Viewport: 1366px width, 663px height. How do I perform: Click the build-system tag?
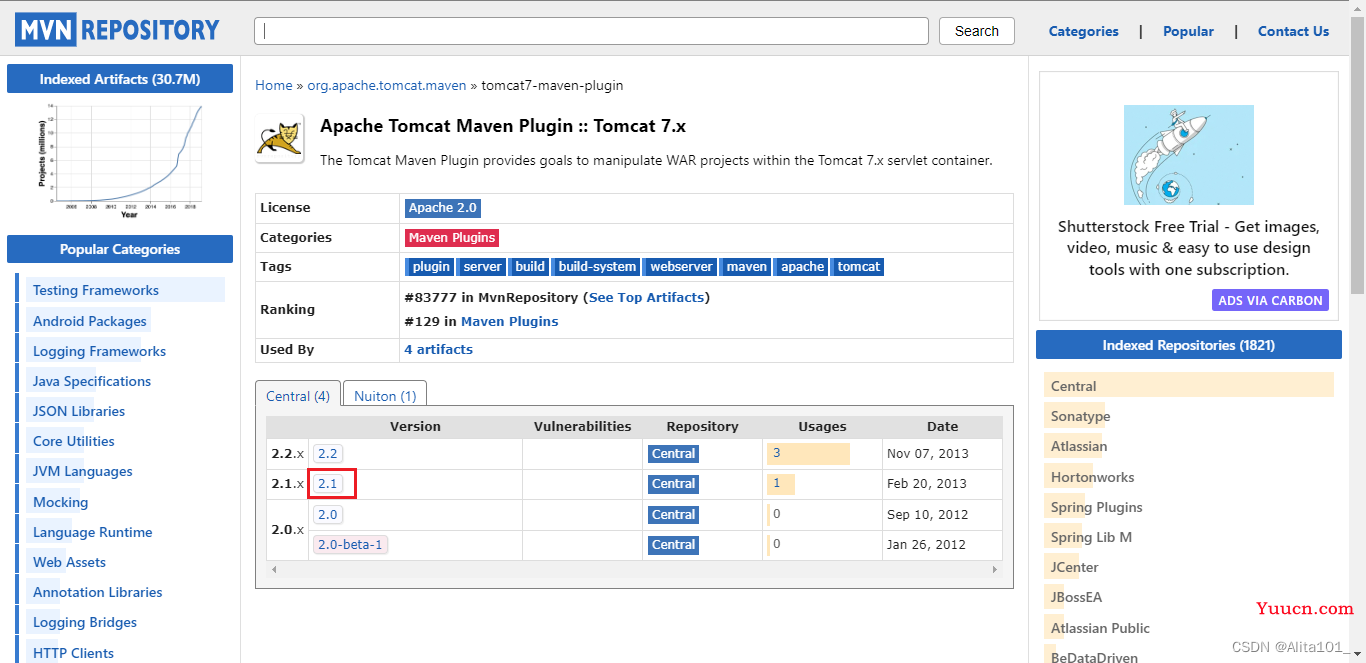[x=597, y=267]
